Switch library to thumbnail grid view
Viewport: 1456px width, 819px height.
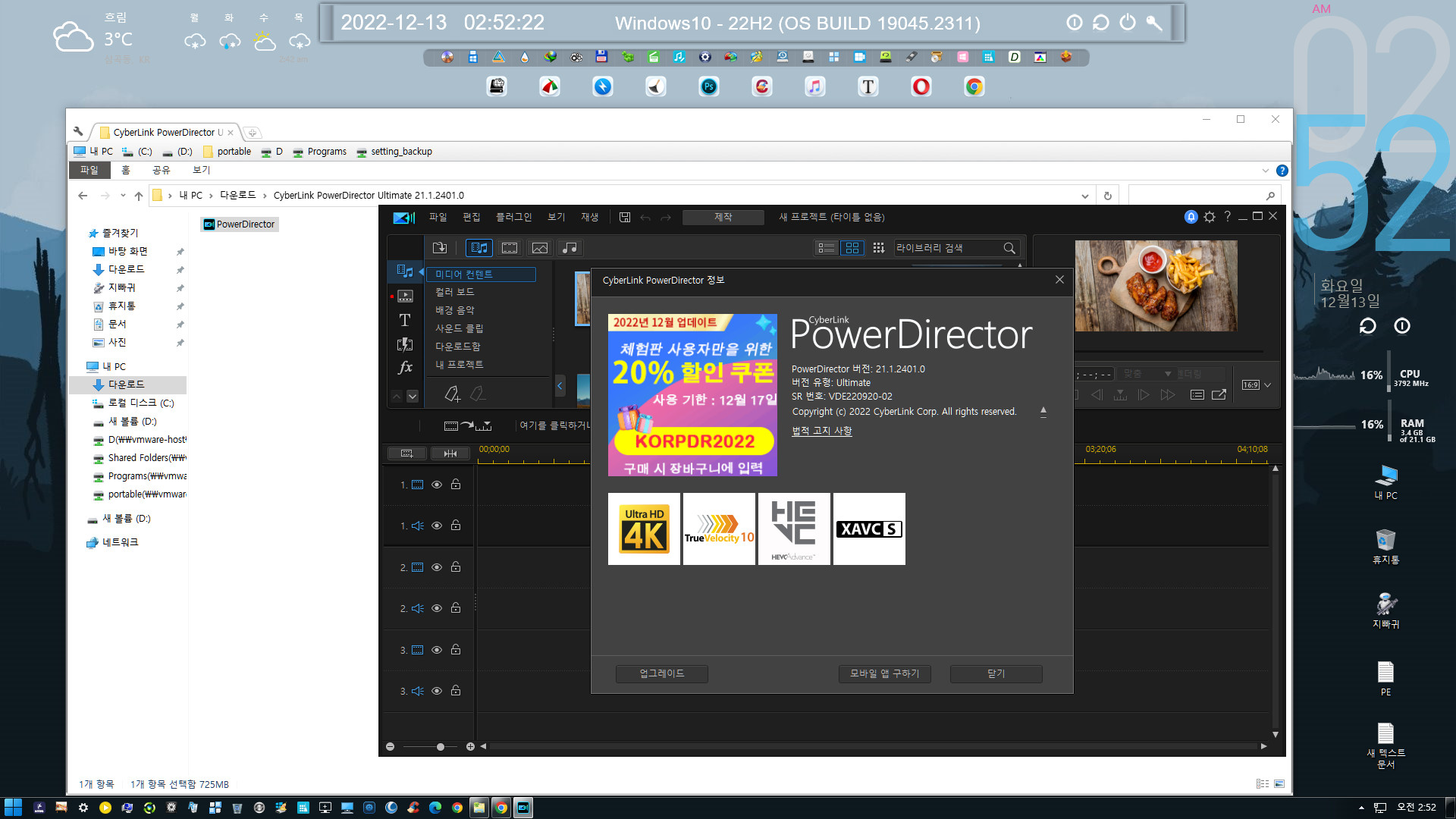point(852,248)
